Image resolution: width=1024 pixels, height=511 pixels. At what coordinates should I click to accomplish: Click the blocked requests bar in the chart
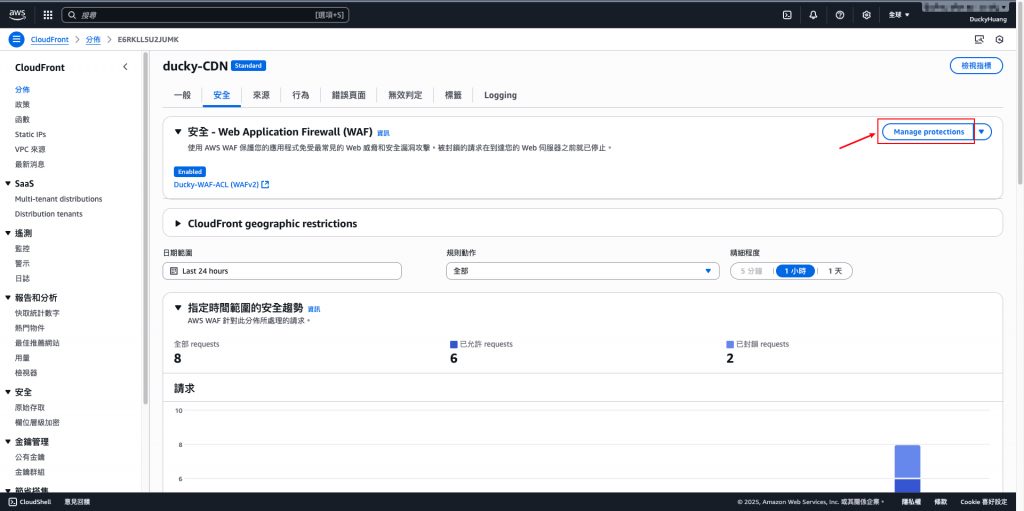pos(907,461)
